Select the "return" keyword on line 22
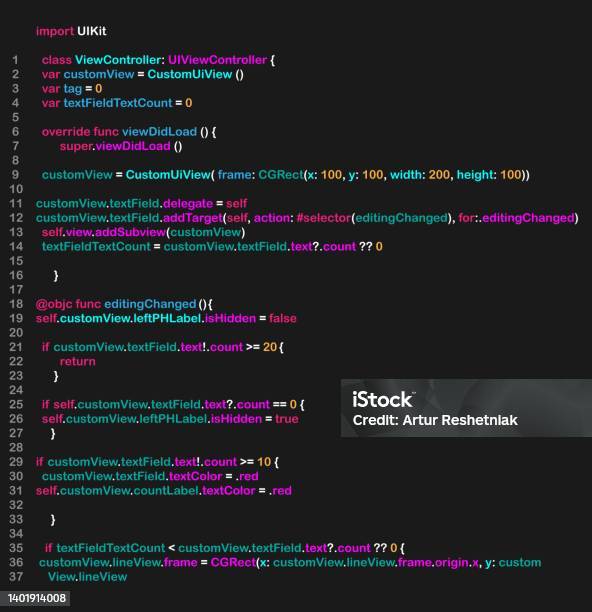 click(78, 361)
